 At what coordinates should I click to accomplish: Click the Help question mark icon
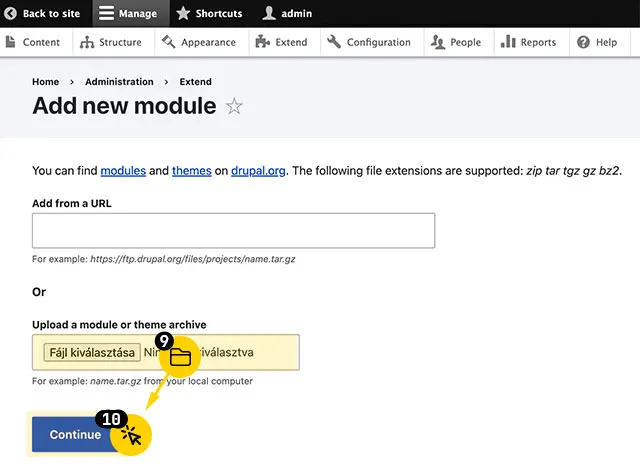point(583,42)
